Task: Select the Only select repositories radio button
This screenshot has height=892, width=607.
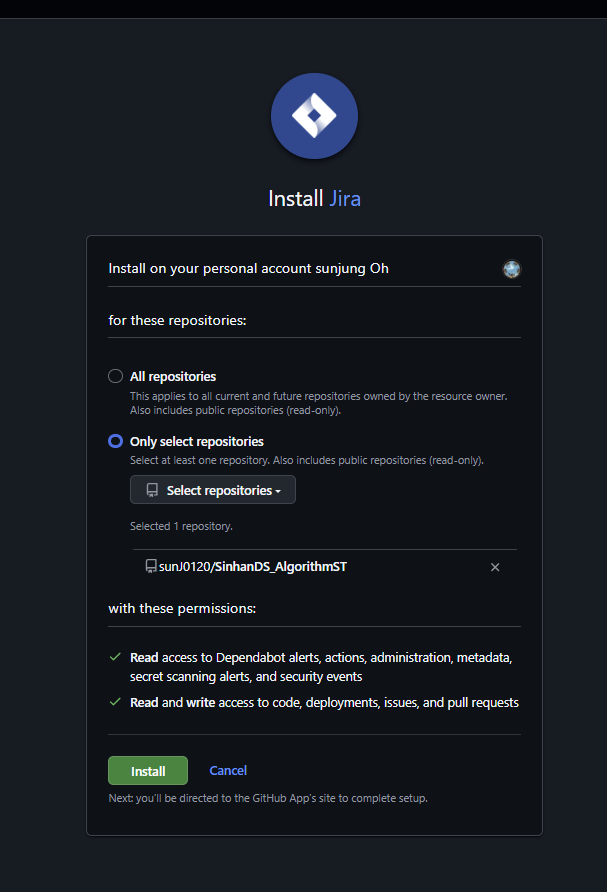Action: point(115,441)
